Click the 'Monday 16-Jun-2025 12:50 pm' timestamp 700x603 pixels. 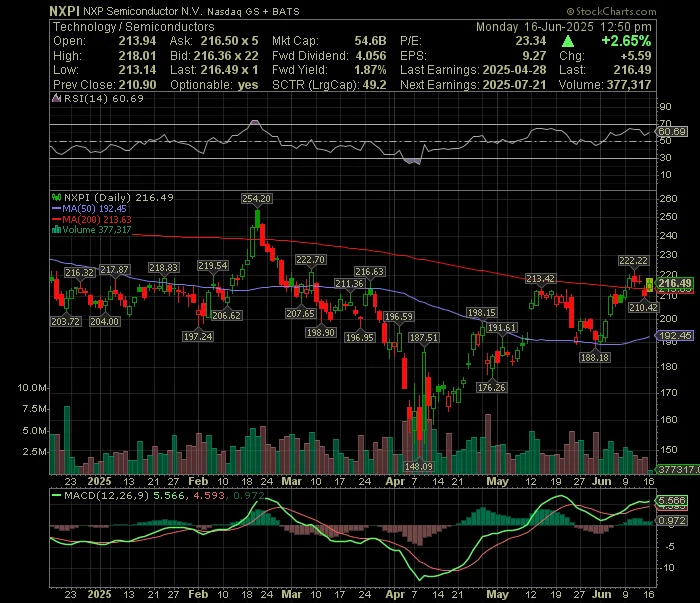coord(563,27)
